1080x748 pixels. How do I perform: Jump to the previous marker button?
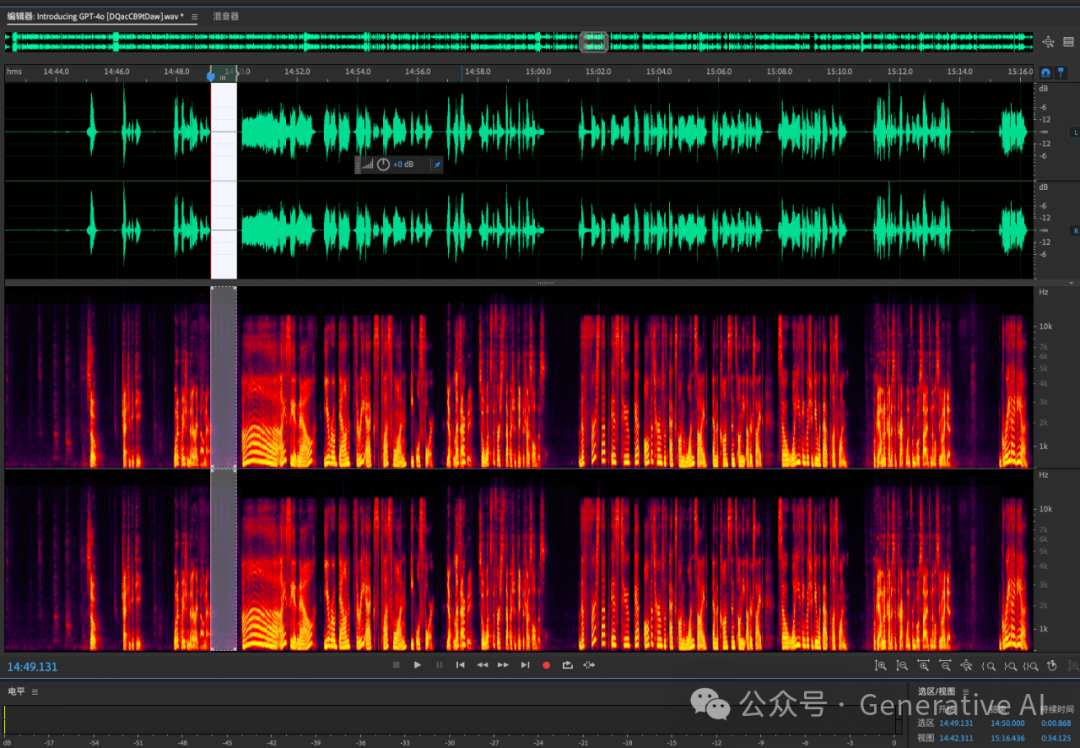[460, 665]
